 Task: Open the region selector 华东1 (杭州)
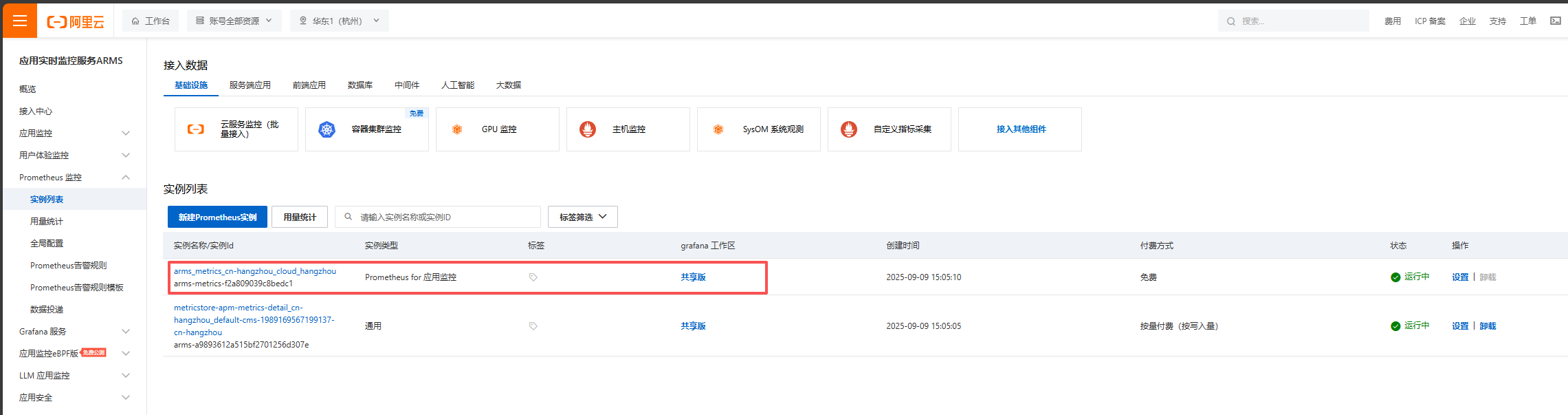coord(339,21)
